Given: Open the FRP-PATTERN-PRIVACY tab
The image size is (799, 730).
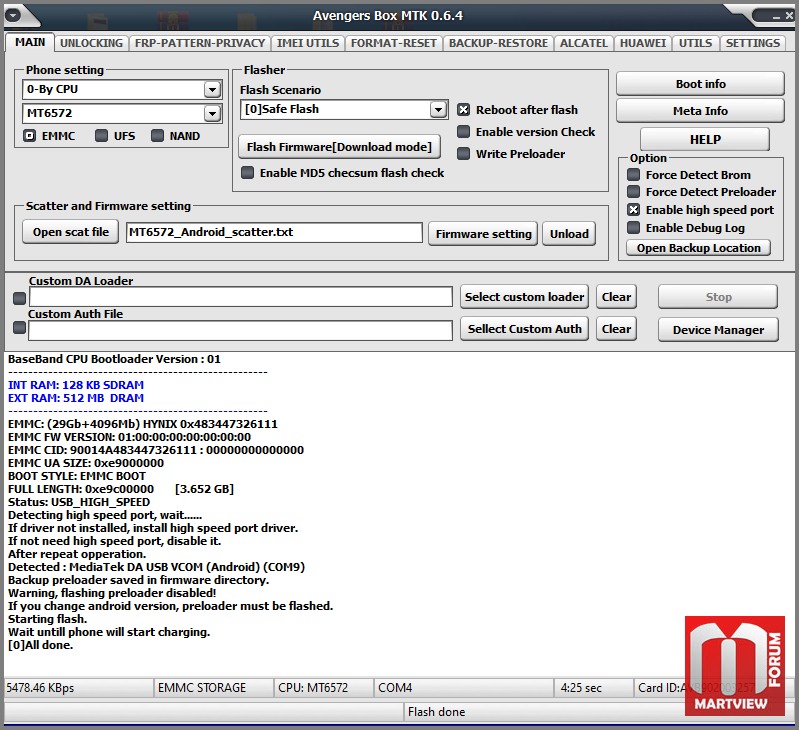Looking at the screenshot, I should coord(200,43).
